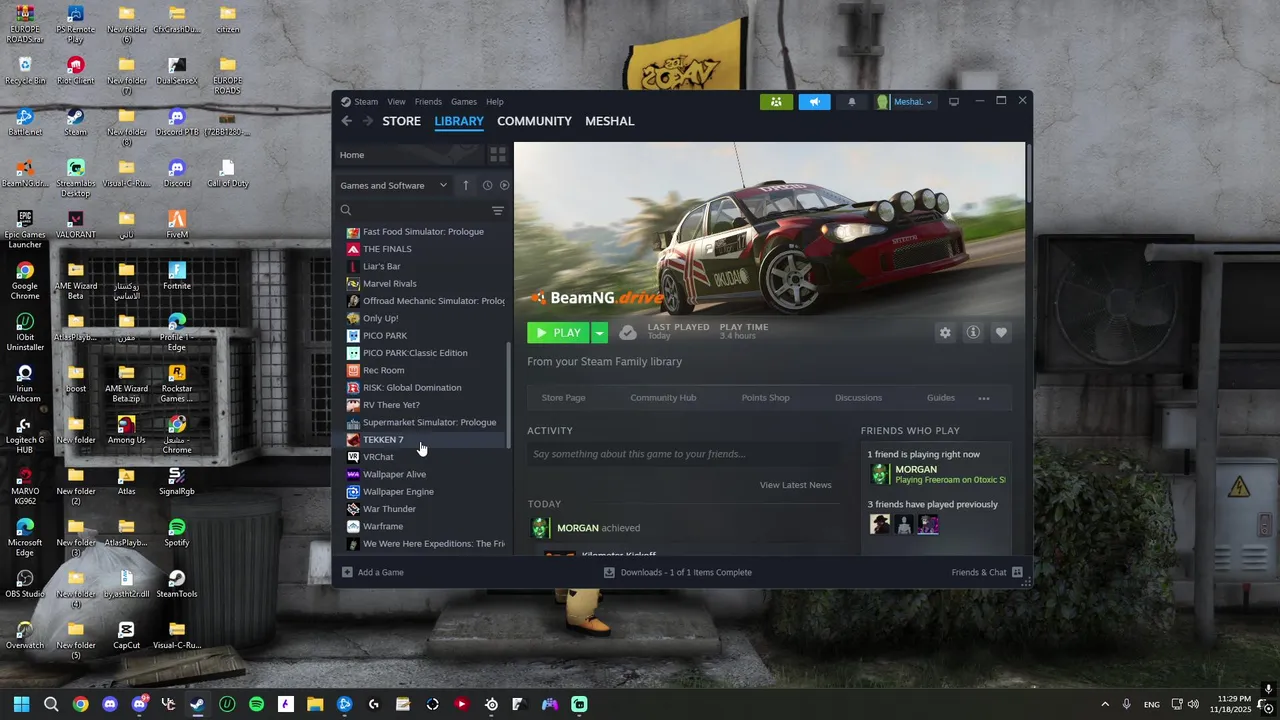Open VALORANT desktop shortcut

76,224
